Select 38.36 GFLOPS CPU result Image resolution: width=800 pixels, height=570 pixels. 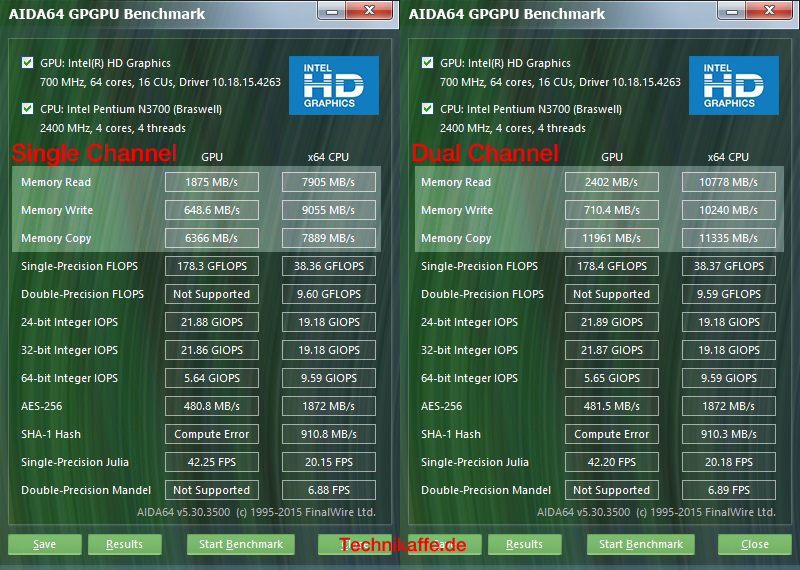tap(329, 266)
